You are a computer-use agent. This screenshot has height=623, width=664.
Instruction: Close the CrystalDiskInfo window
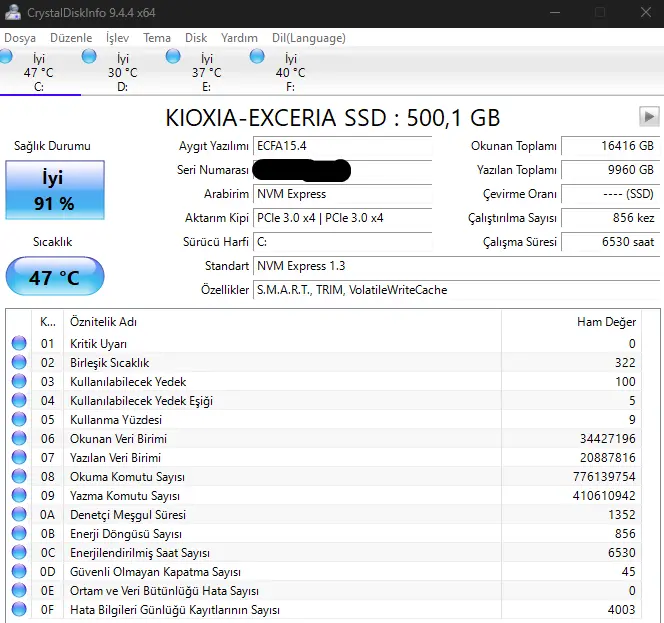[x=646, y=12]
